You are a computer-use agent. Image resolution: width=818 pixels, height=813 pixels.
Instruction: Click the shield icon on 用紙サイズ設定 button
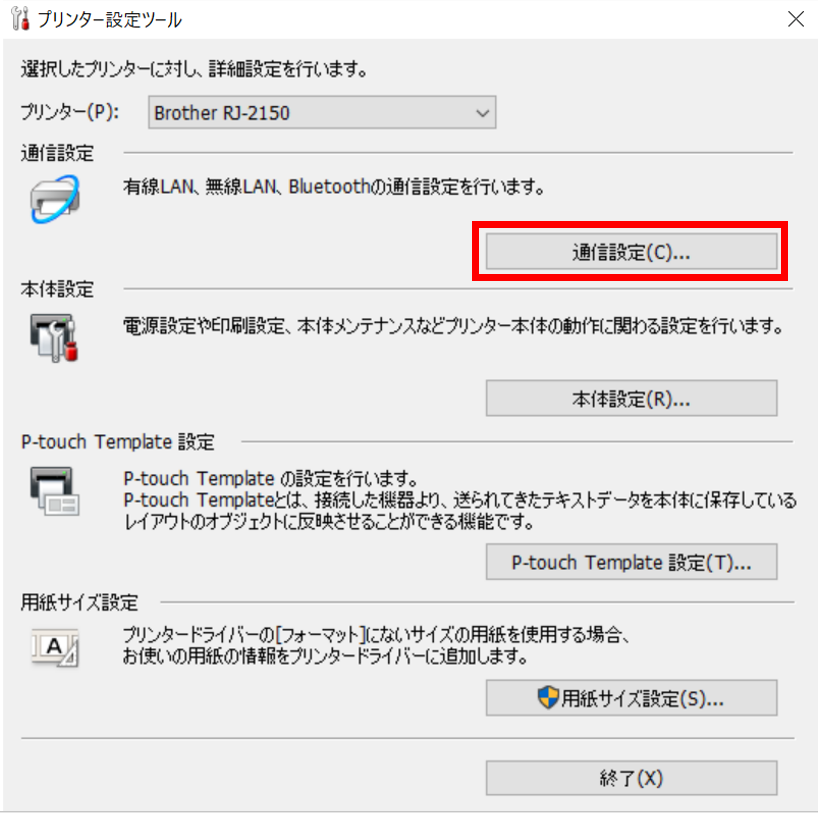548,698
